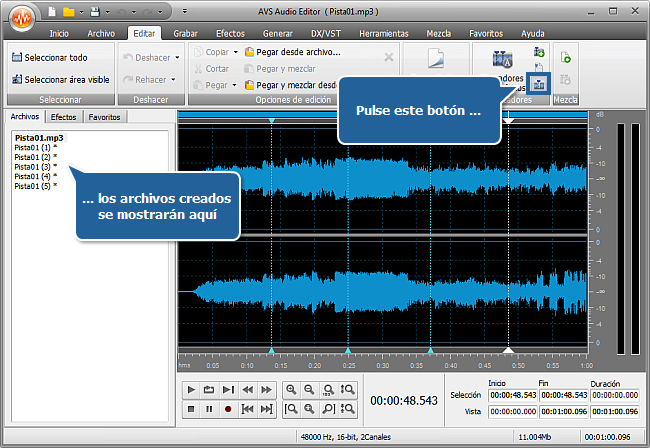Click the convert sample type page icon

tap(436, 58)
